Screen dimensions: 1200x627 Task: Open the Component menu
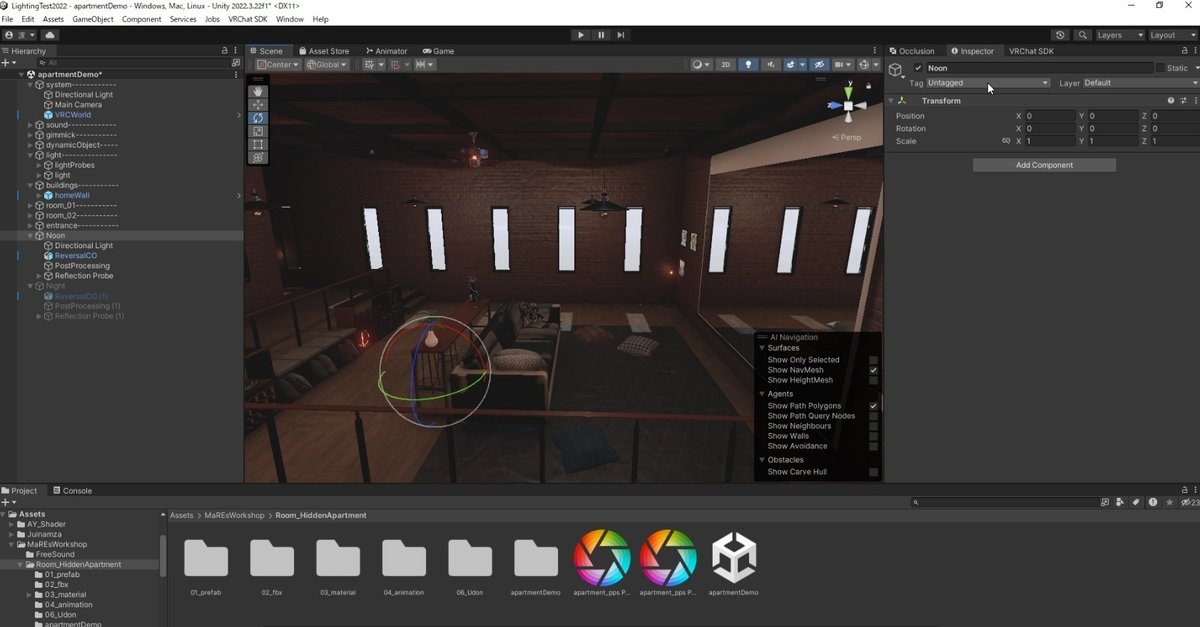click(x=141, y=19)
